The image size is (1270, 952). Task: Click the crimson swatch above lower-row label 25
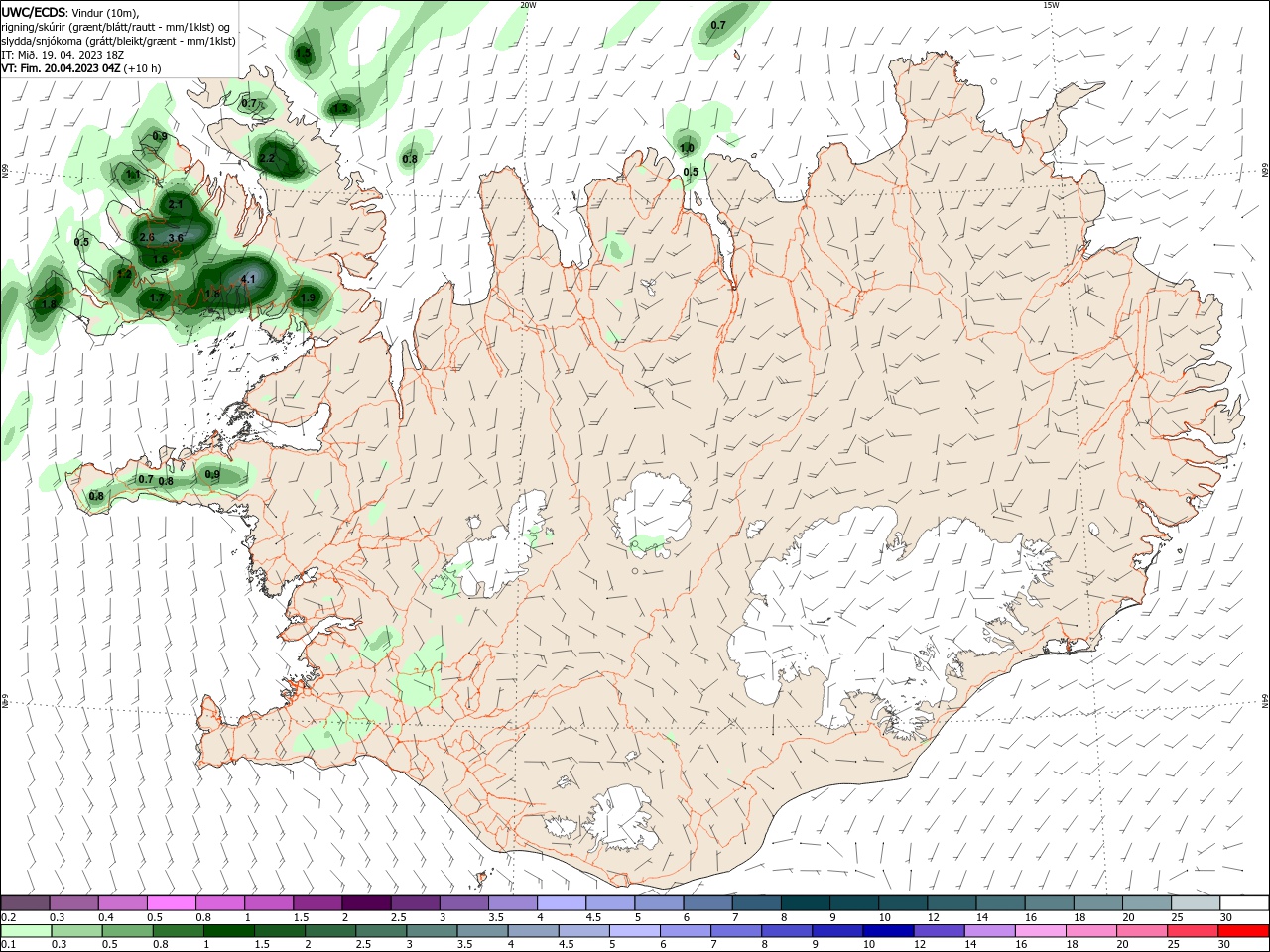[x=1194, y=931]
